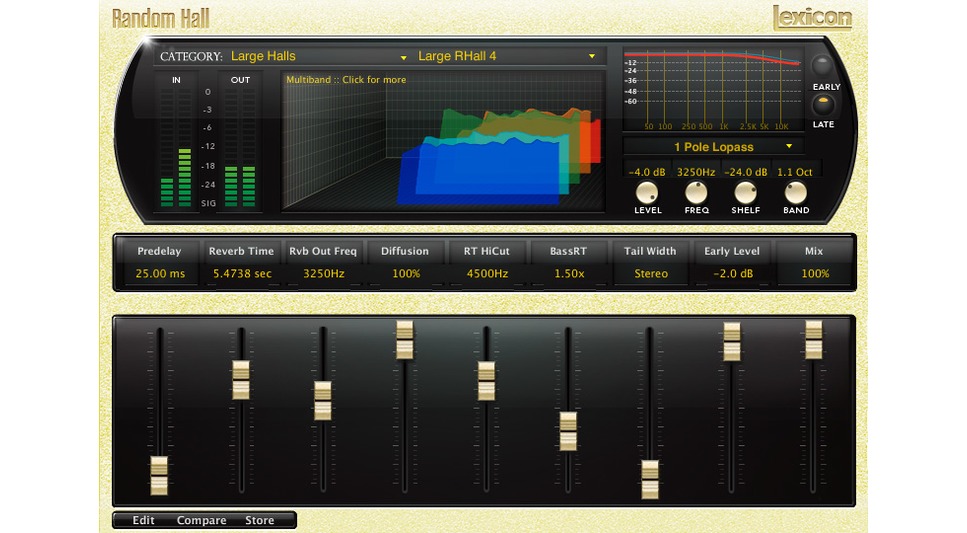The image size is (967, 533).
Task: Click the Reverb Time 5.4738 sec value
Action: (242, 273)
